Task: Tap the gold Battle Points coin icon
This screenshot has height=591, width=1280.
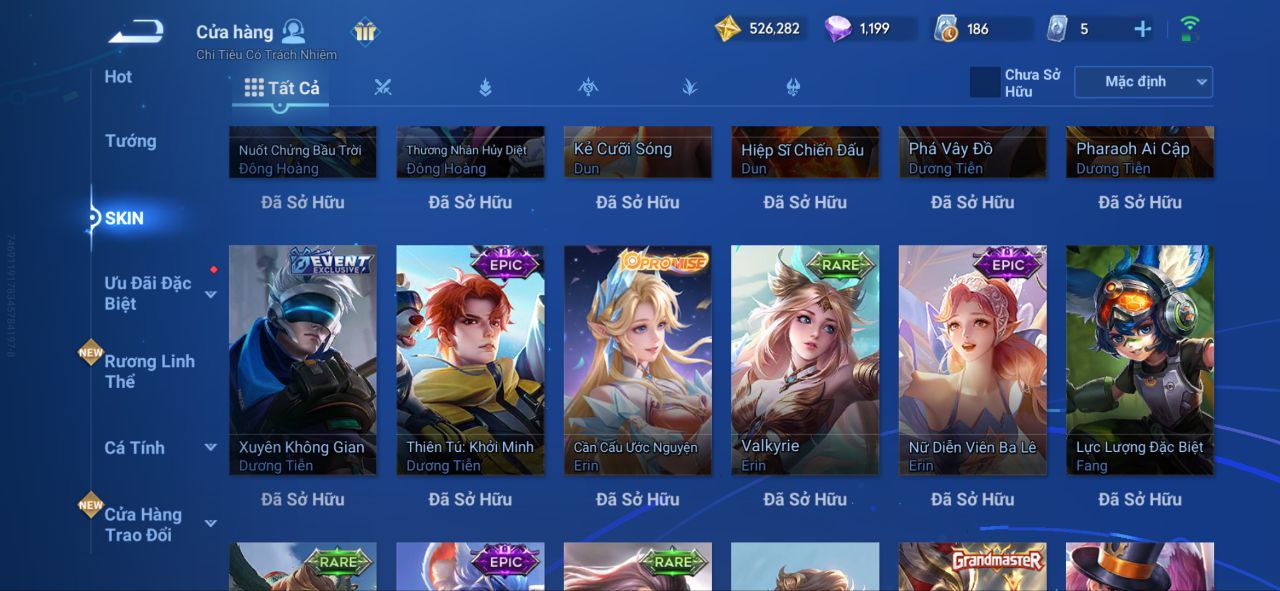Action: tap(727, 28)
